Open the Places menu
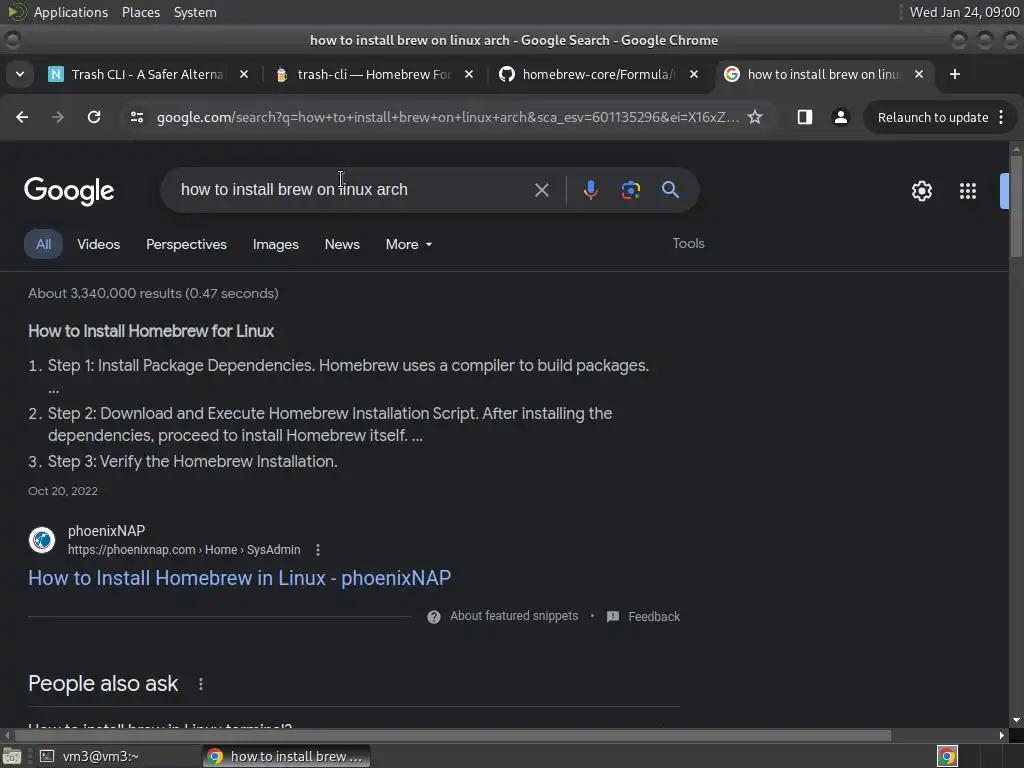This screenshot has width=1024, height=768. [x=141, y=12]
